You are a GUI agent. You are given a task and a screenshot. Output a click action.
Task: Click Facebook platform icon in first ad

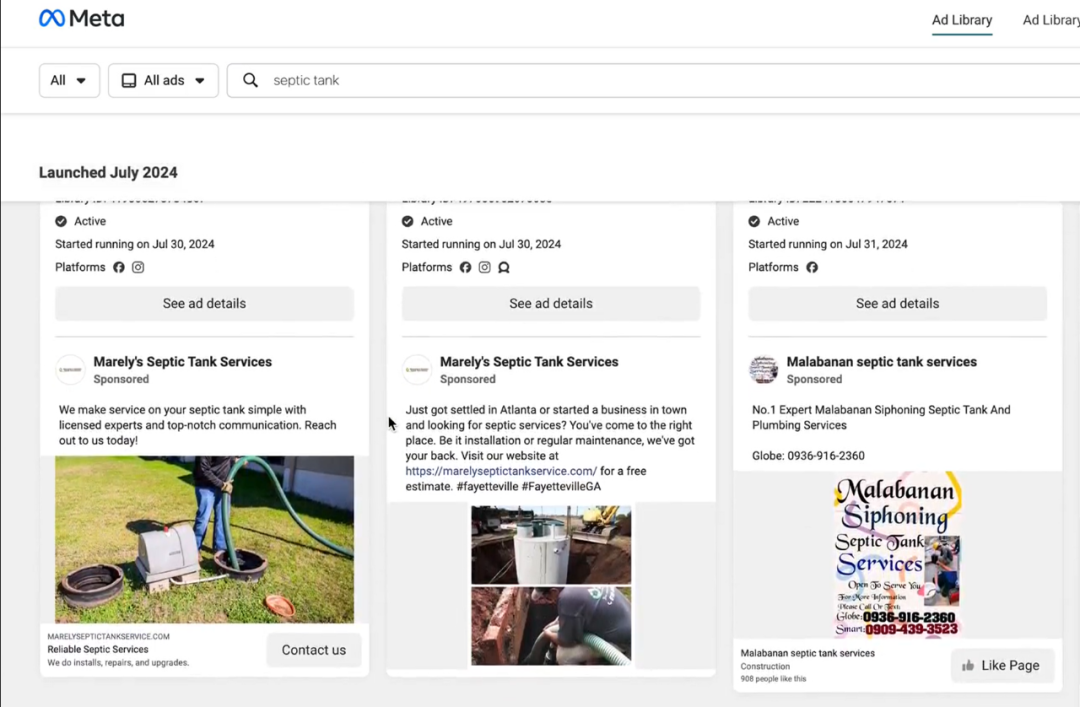[119, 267]
